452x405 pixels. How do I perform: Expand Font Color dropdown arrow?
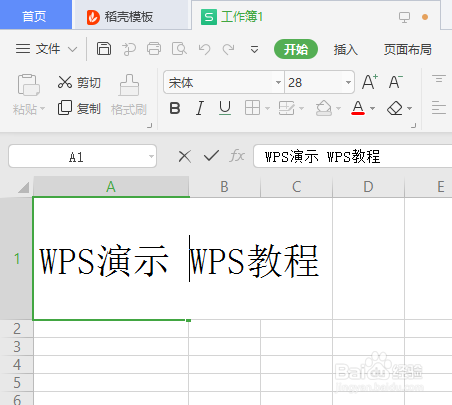(373, 108)
